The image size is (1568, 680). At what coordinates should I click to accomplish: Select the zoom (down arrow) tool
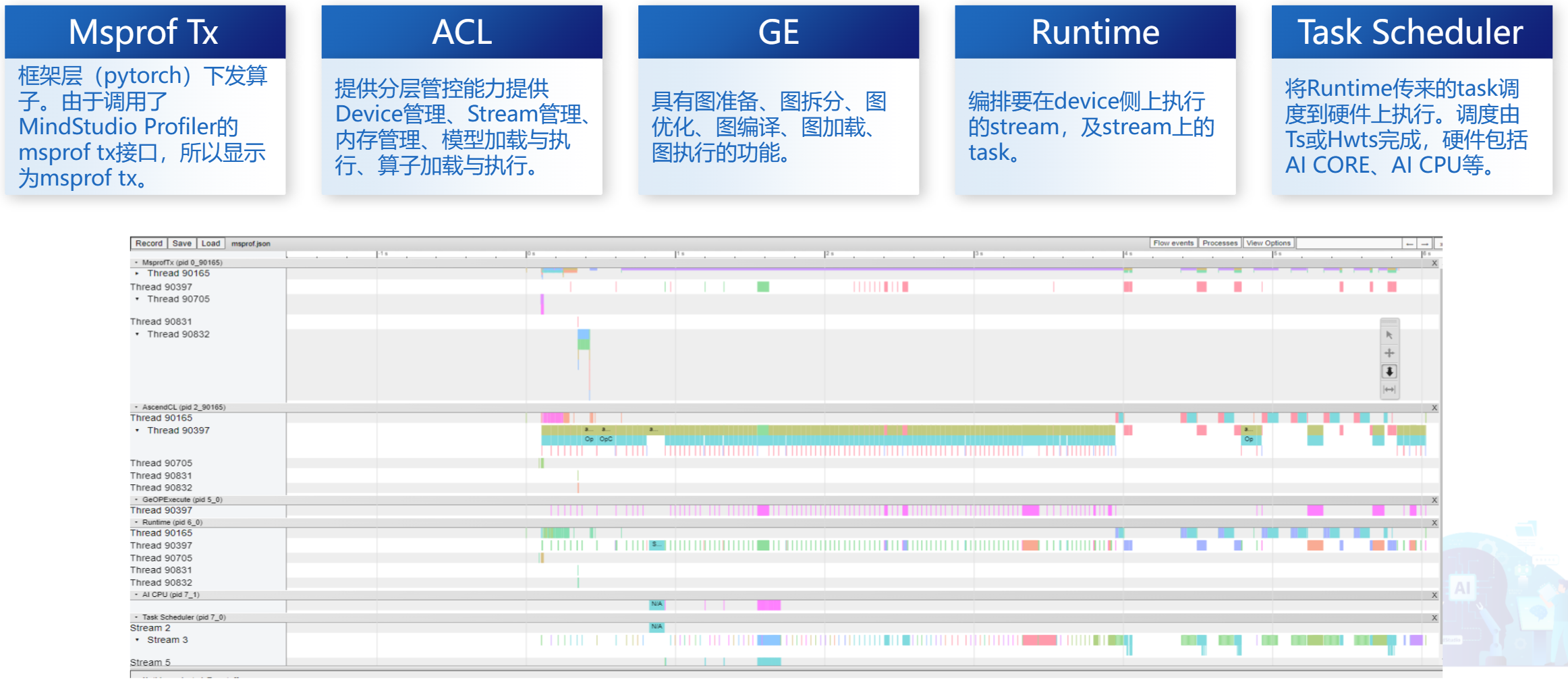pos(1389,372)
